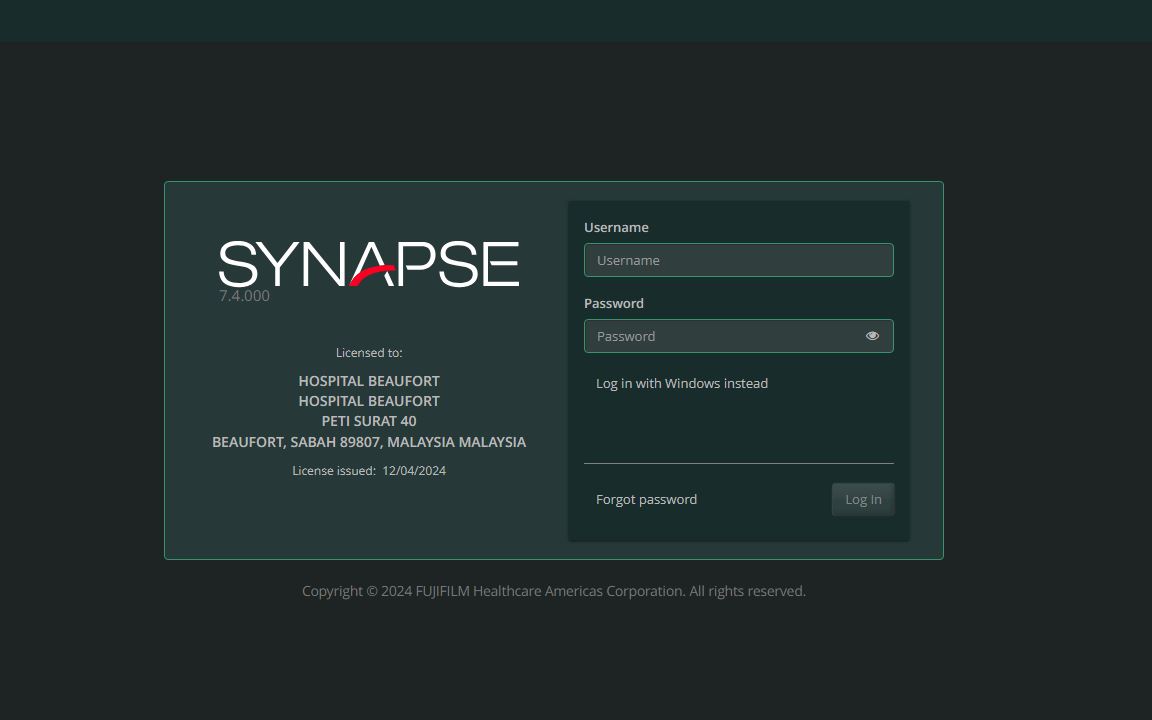Click the HOSPITAL BEAUFORT license name
1152x720 pixels.
pos(368,381)
